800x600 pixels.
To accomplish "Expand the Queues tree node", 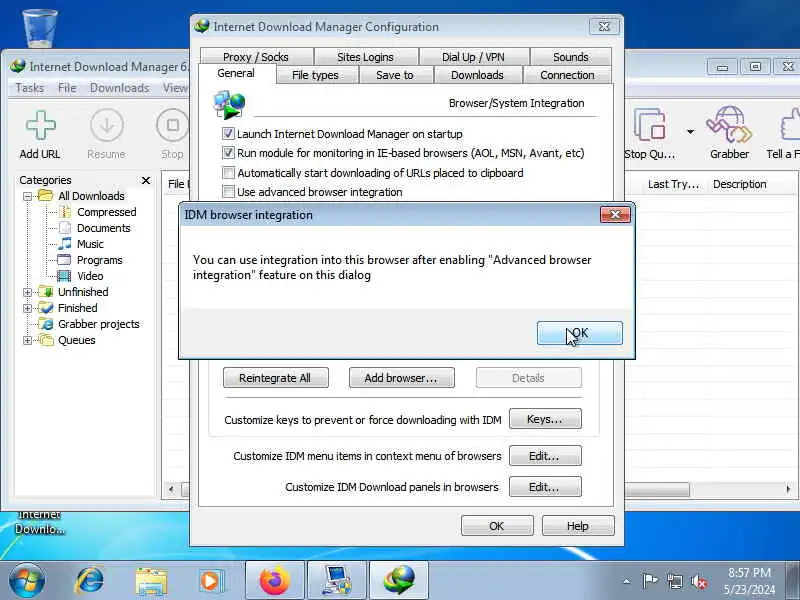I will click(28, 340).
